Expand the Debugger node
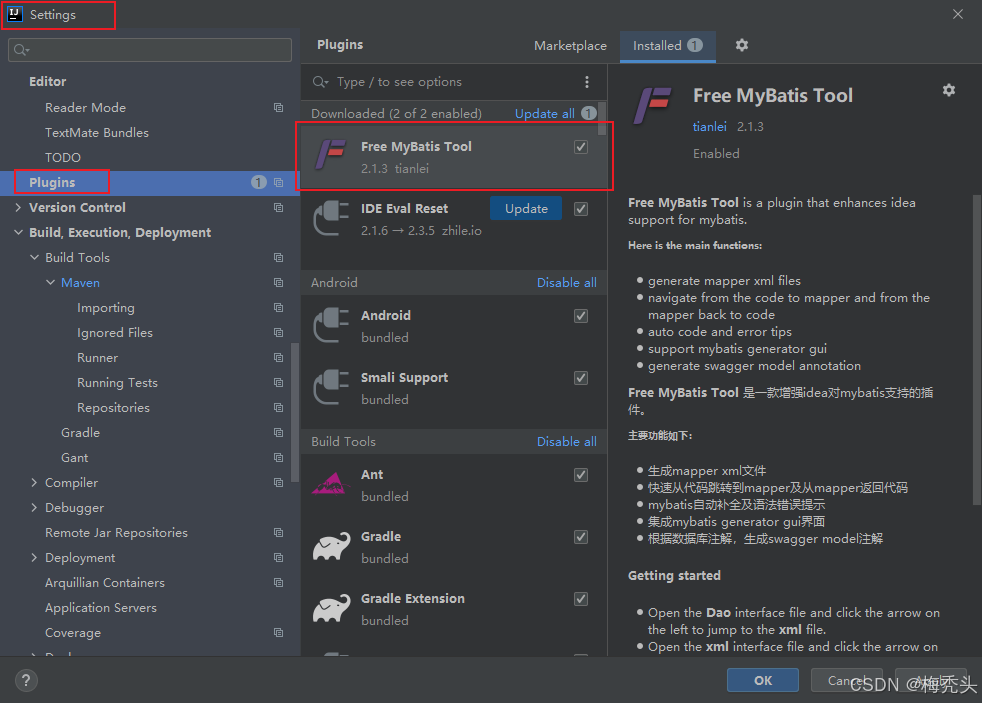Image resolution: width=982 pixels, height=703 pixels. pyautogui.click(x=34, y=507)
